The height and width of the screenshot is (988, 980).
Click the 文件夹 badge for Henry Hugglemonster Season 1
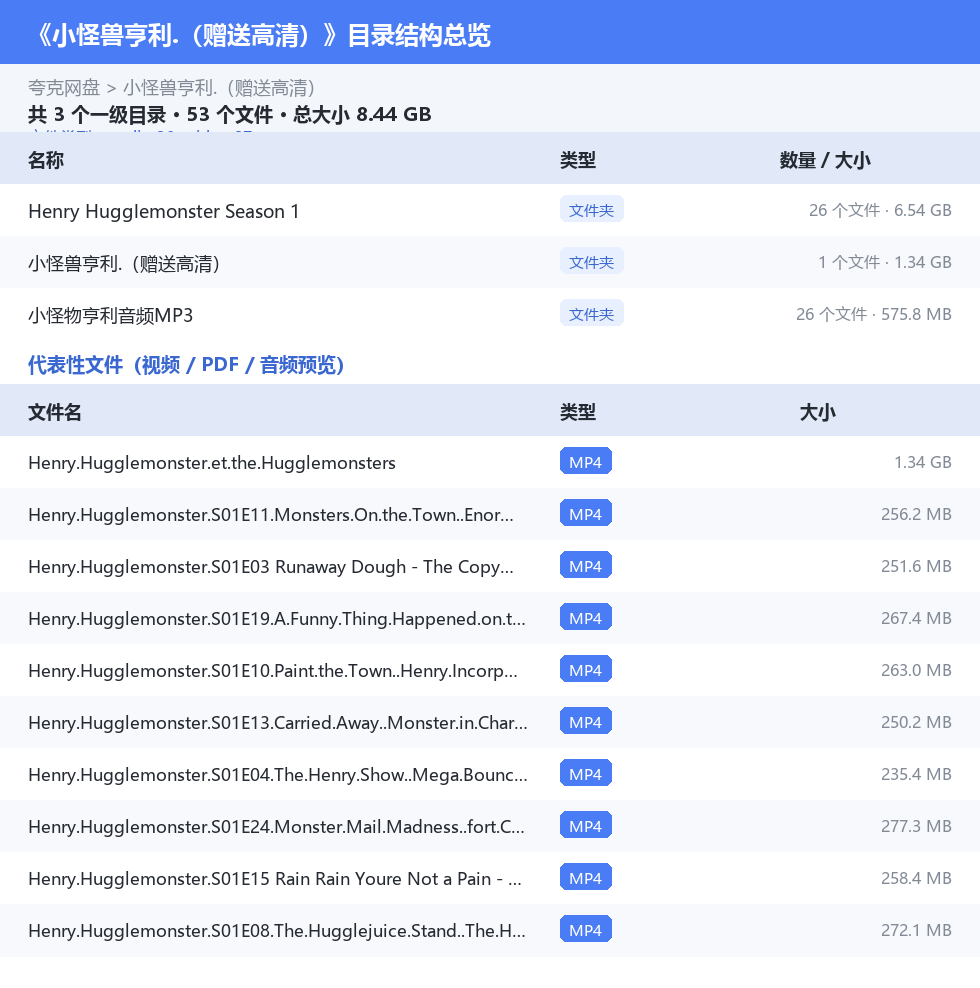click(x=591, y=209)
